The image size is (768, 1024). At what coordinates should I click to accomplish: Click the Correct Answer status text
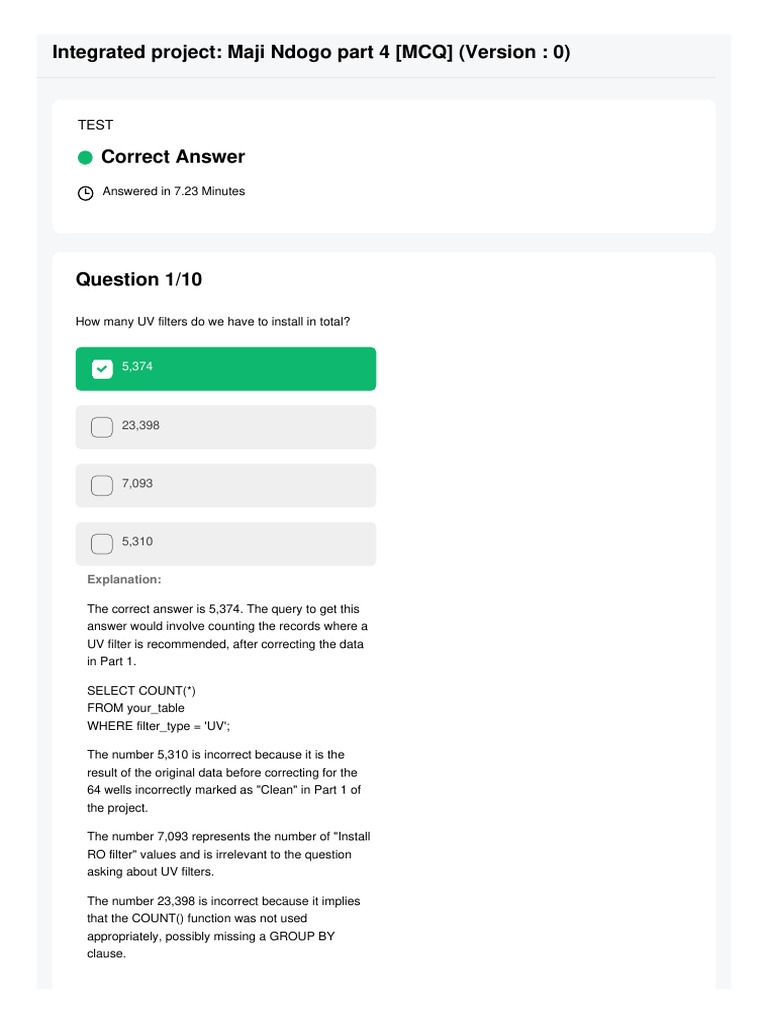click(173, 157)
